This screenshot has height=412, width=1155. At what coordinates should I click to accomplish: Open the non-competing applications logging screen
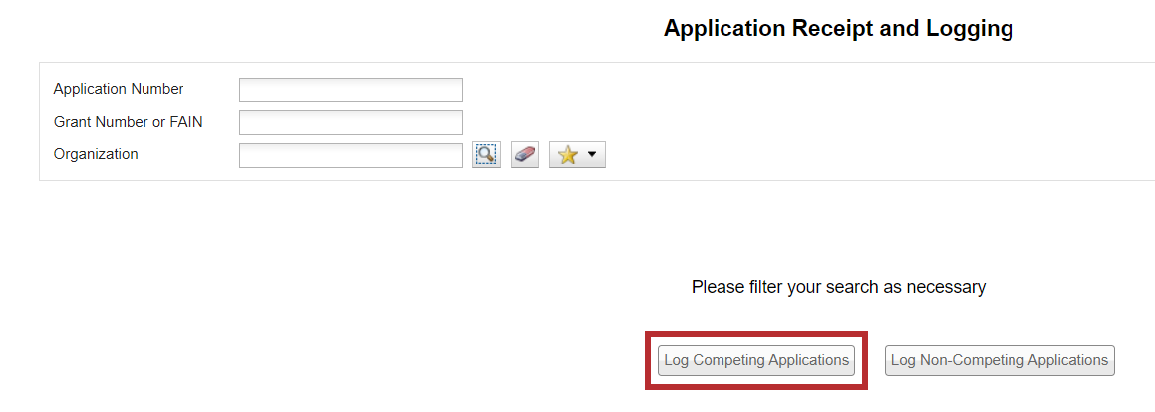point(999,360)
